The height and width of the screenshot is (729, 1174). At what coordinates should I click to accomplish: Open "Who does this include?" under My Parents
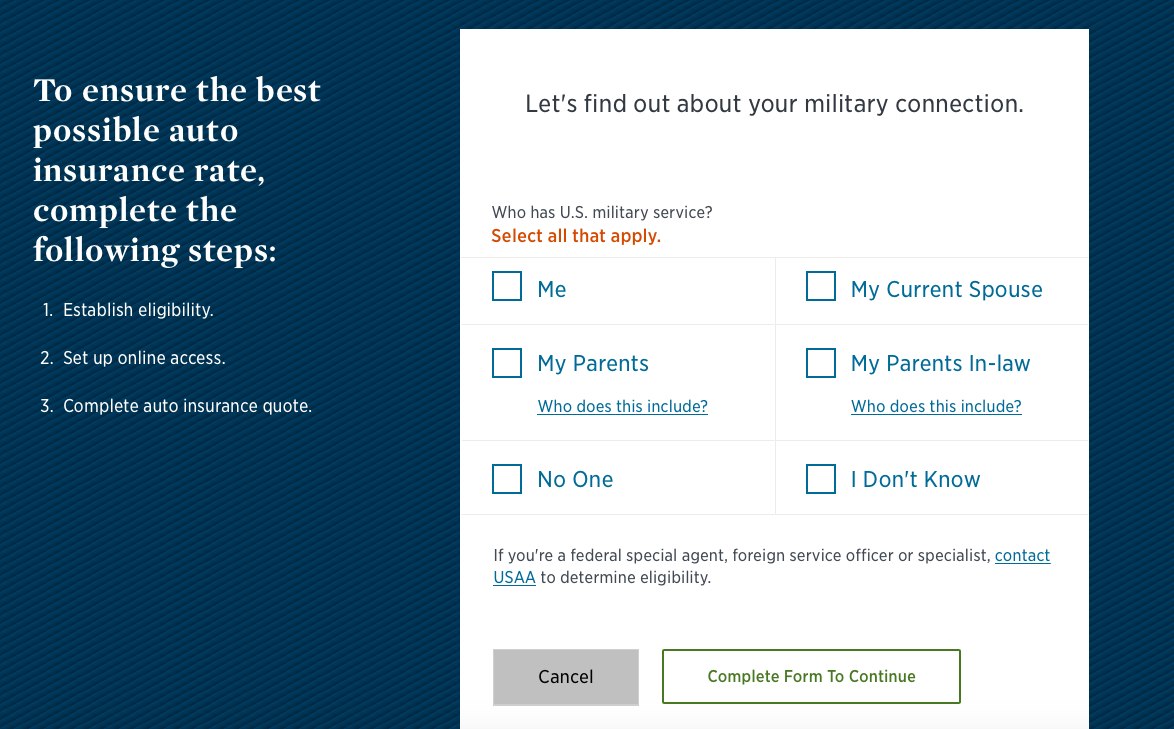(x=622, y=406)
